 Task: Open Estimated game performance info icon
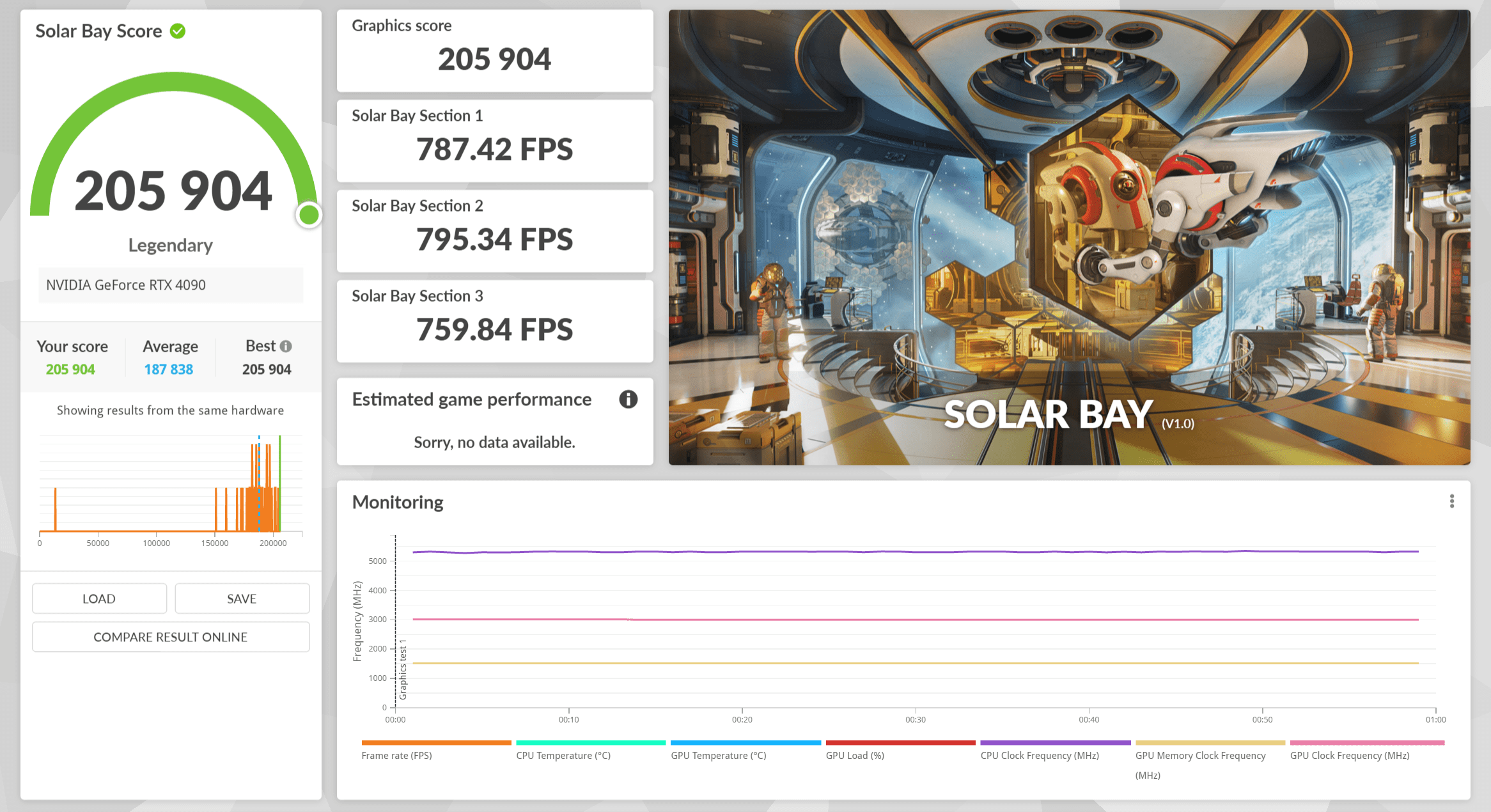coord(628,400)
